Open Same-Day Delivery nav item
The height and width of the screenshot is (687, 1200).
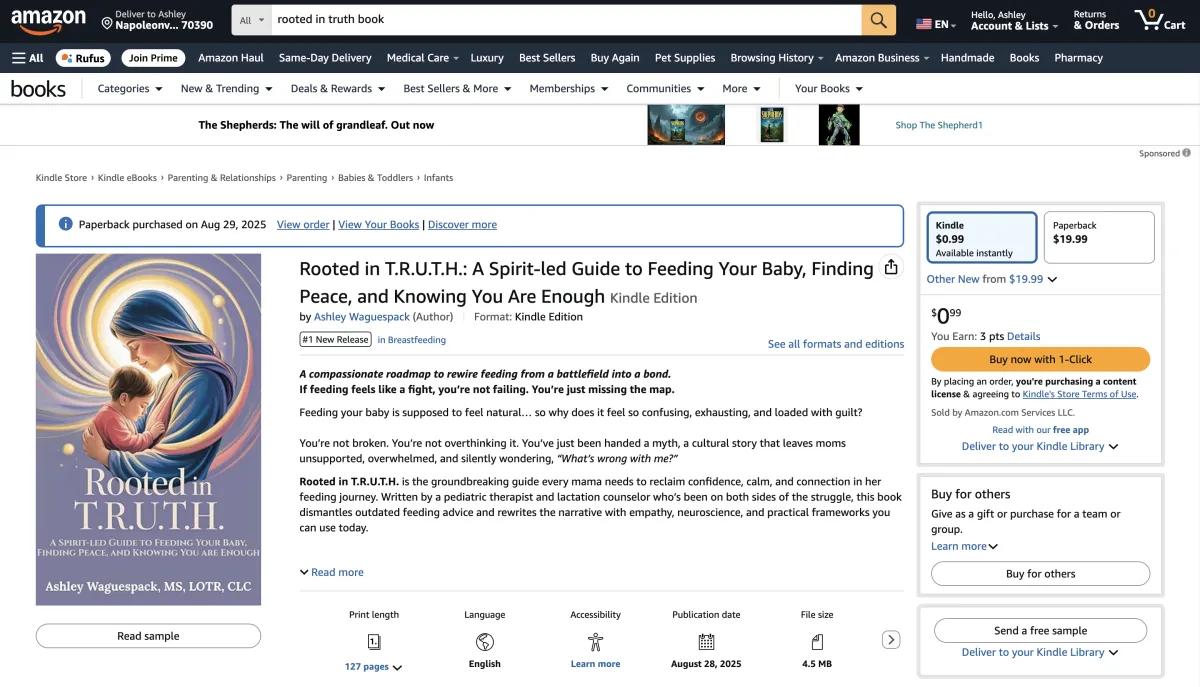pyautogui.click(x=325, y=58)
